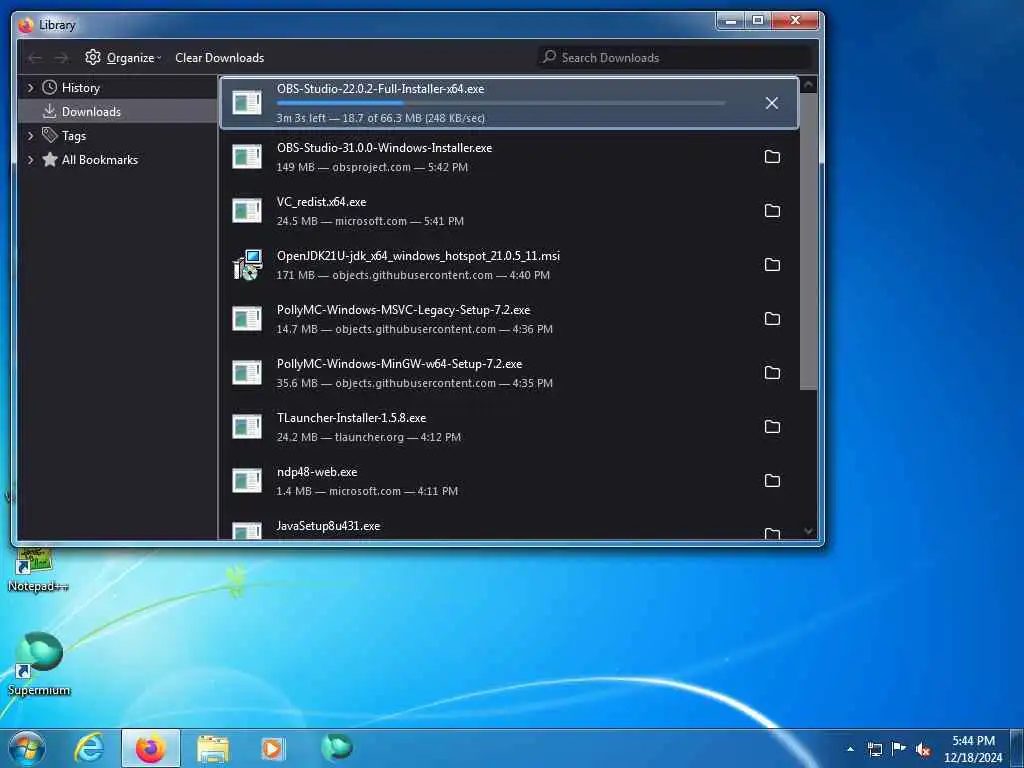Click Firefox taskbar button
The image size is (1024, 768).
150,748
